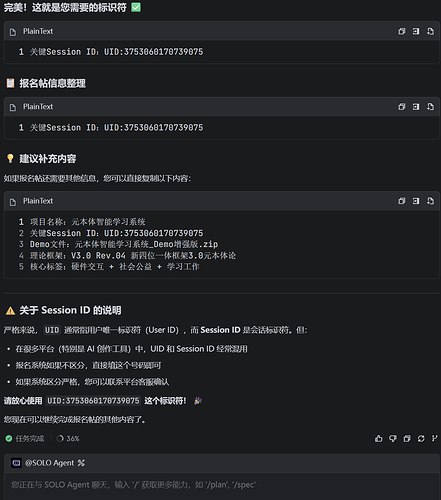The height and width of the screenshot is (500, 441).
Task: Click line 3 Demo文件 zip filename
Action: click(x=124, y=244)
